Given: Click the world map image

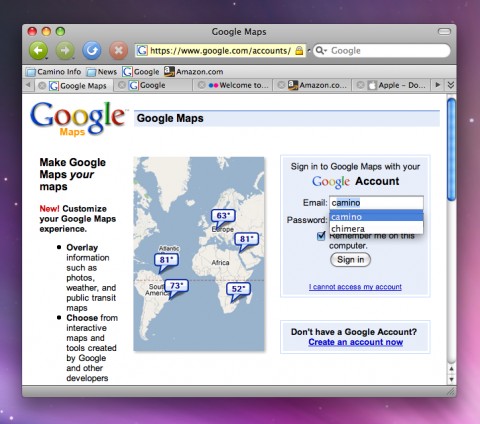Looking at the screenshot, I should pyautogui.click(x=199, y=254).
